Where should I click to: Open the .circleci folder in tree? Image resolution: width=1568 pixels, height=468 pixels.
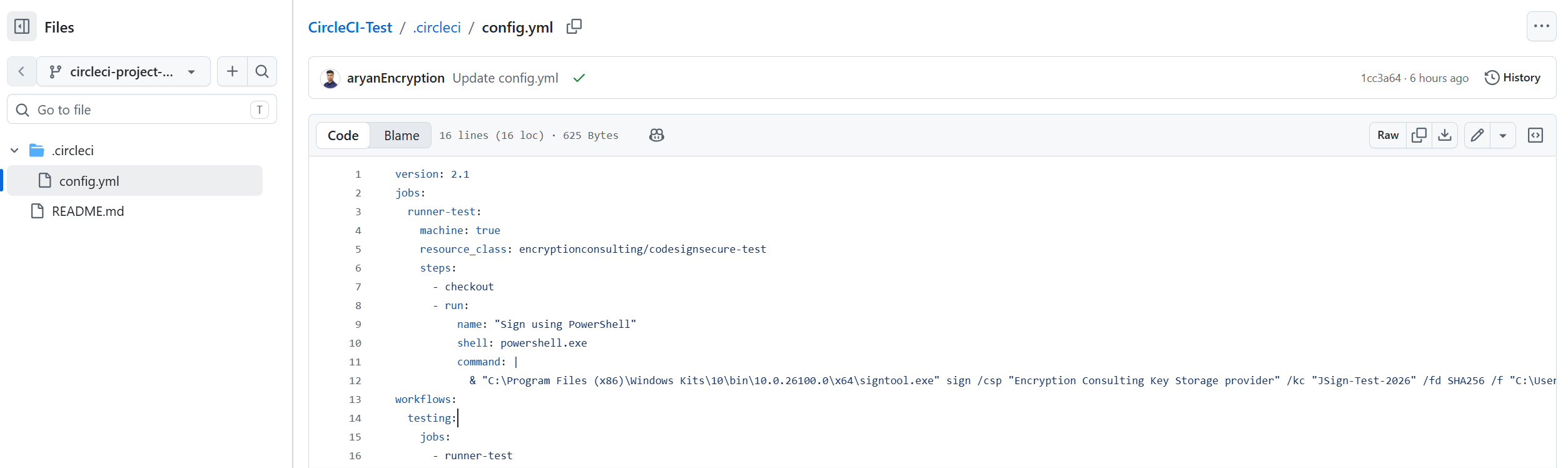[73, 151]
